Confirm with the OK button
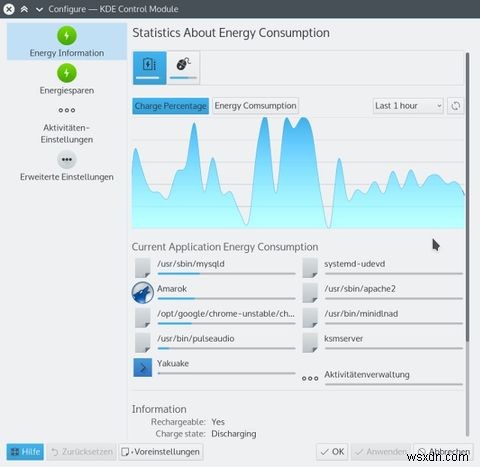The image size is (480, 467). (x=332, y=452)
